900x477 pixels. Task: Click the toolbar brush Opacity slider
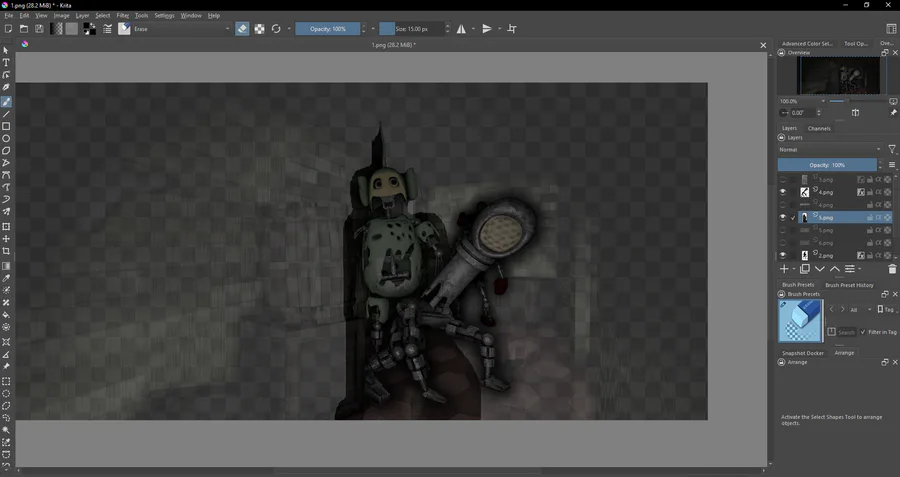328,29
